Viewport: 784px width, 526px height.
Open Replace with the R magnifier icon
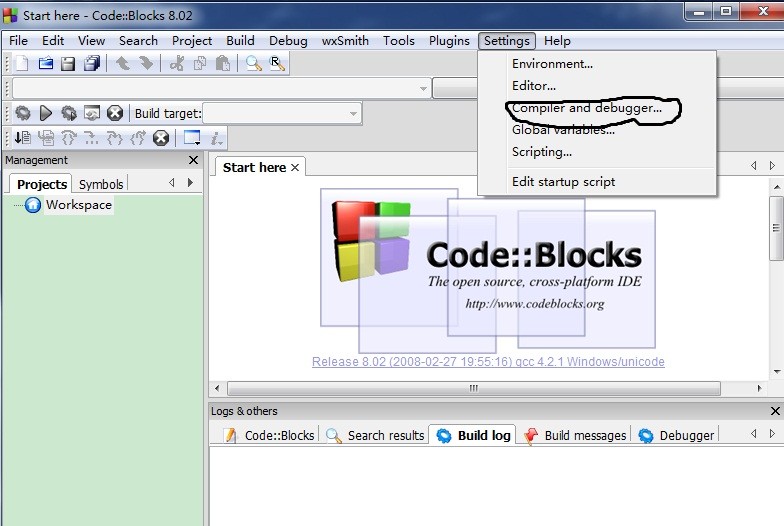pos(277,64)
